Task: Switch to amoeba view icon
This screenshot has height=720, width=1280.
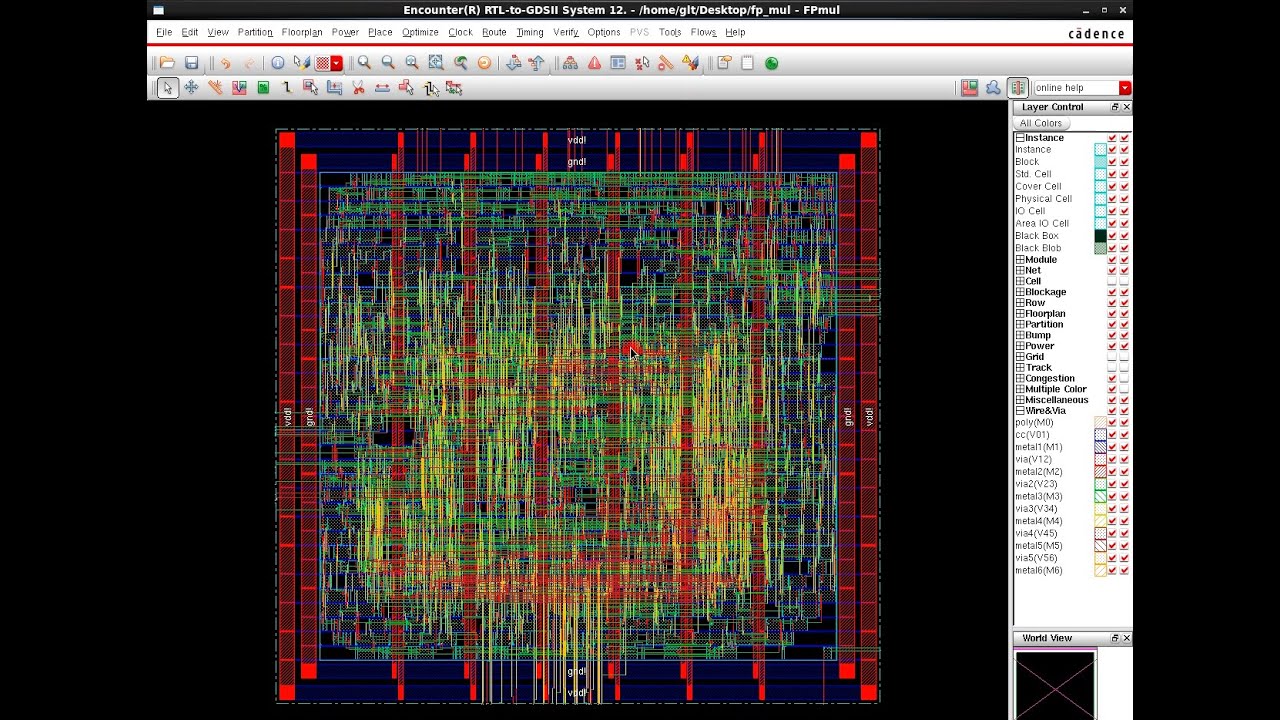Action: 993,88
